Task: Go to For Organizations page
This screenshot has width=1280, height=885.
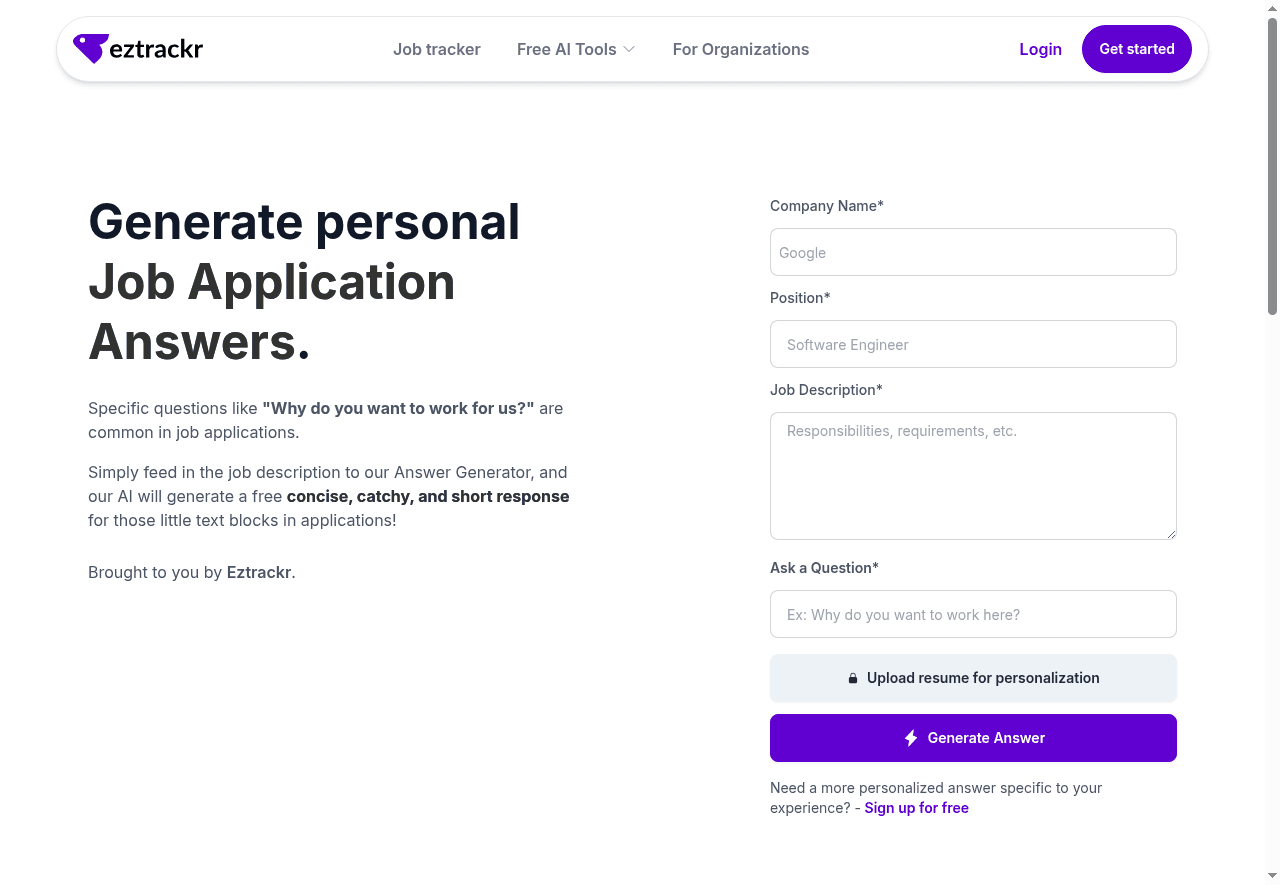Action: 740,49
